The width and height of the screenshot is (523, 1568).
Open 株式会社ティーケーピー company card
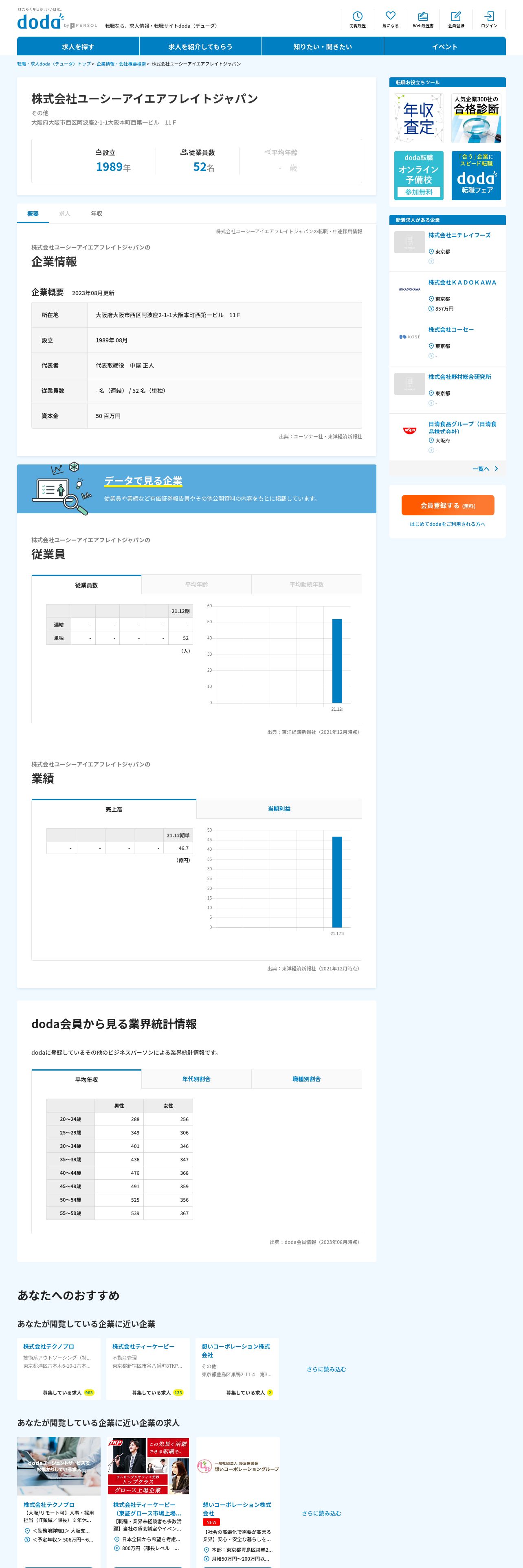click(x=148, y=1369)
